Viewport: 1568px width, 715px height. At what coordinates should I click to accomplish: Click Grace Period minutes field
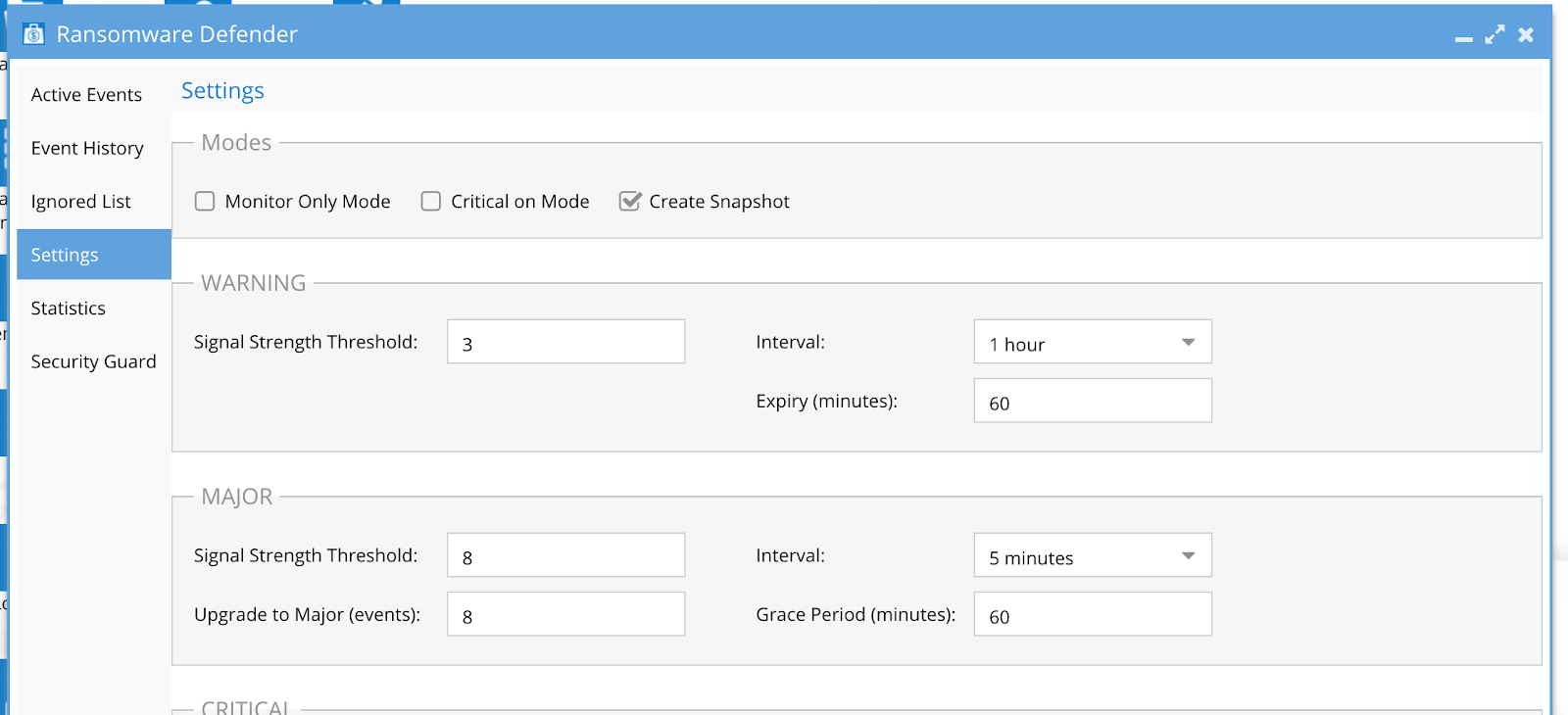pyautogui.click(x=1093, y=614)
